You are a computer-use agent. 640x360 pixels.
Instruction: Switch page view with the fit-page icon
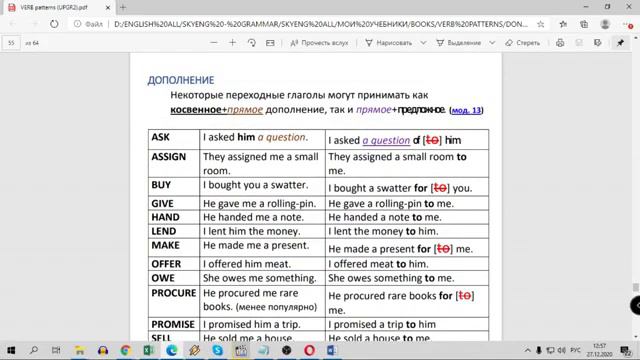click(x=270, y=43)
